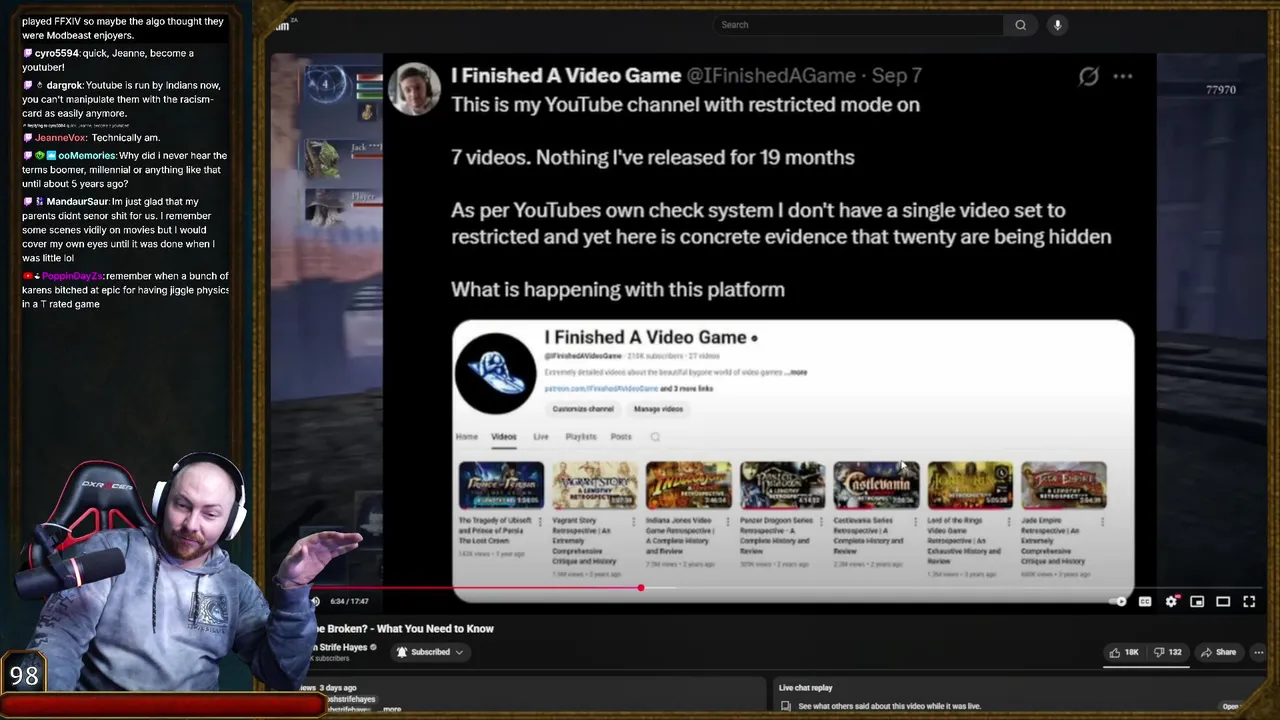
Task: Like the video with thumbs up
Action: pyautogui.click(x=1123, y=652)
